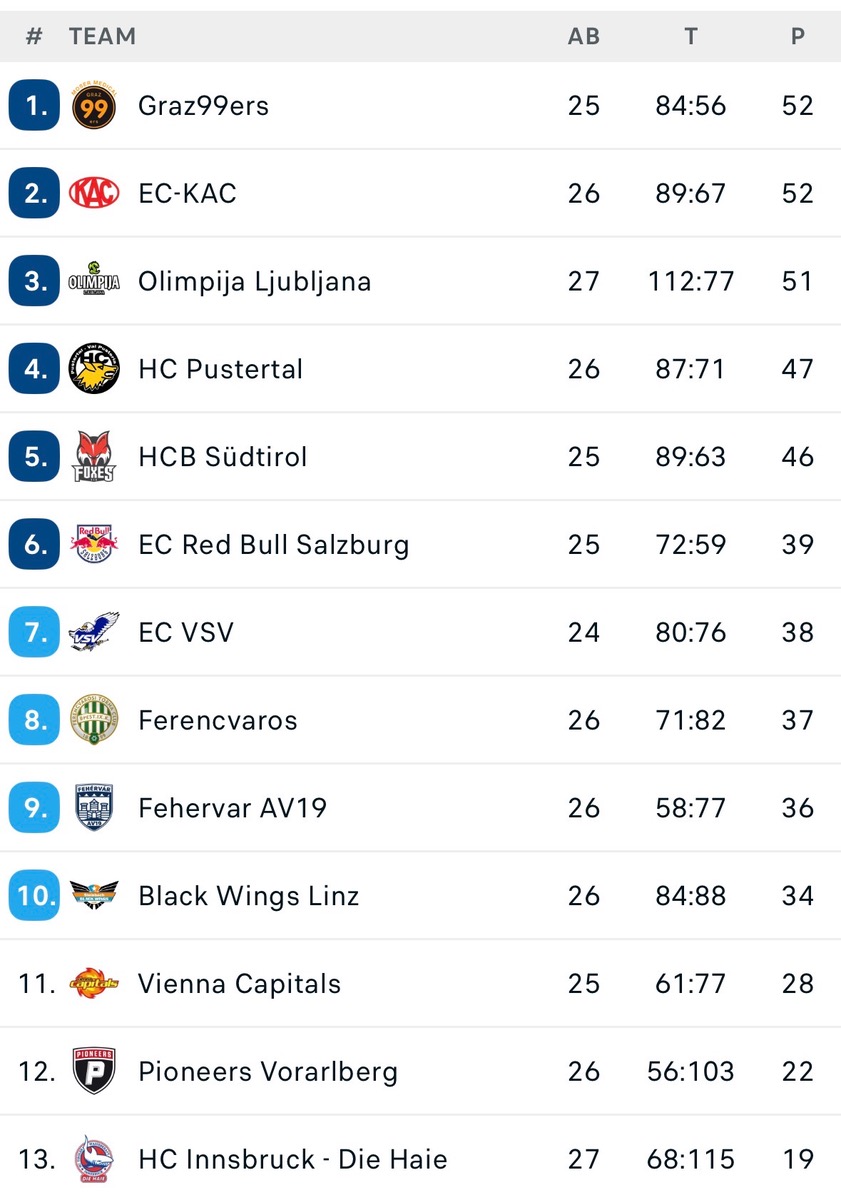The image size is (841, 1200).
Task: Tap the EC-KAC red logo
Action: (x=94, y=193)
